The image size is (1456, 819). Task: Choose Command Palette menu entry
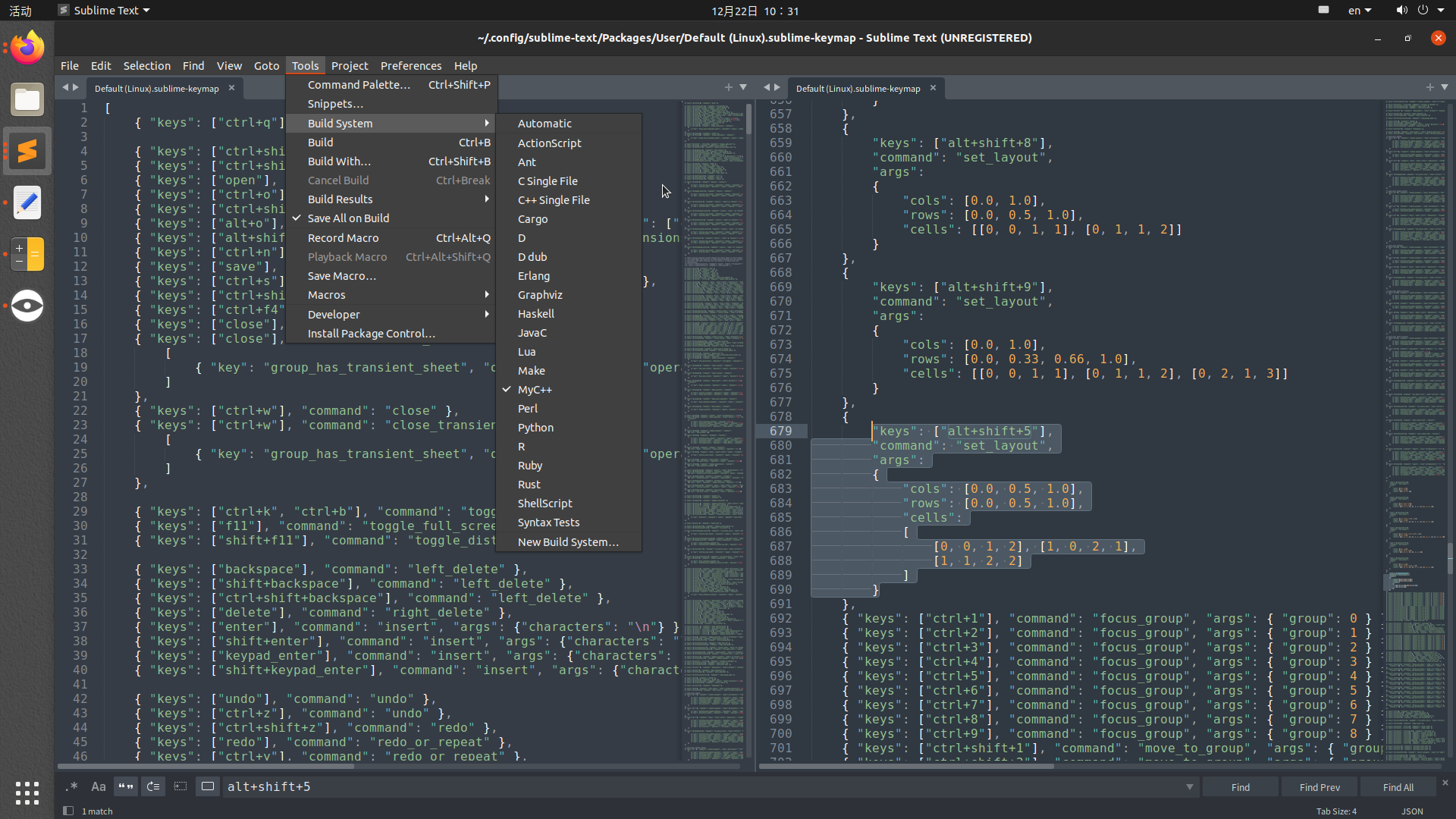[391, 85]
